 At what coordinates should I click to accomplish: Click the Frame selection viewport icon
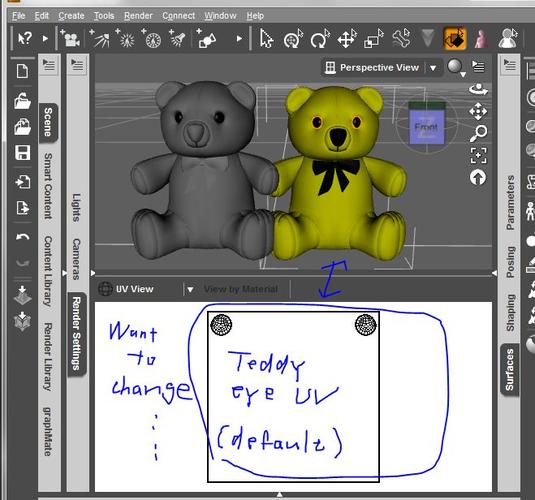tap(478, 156)
